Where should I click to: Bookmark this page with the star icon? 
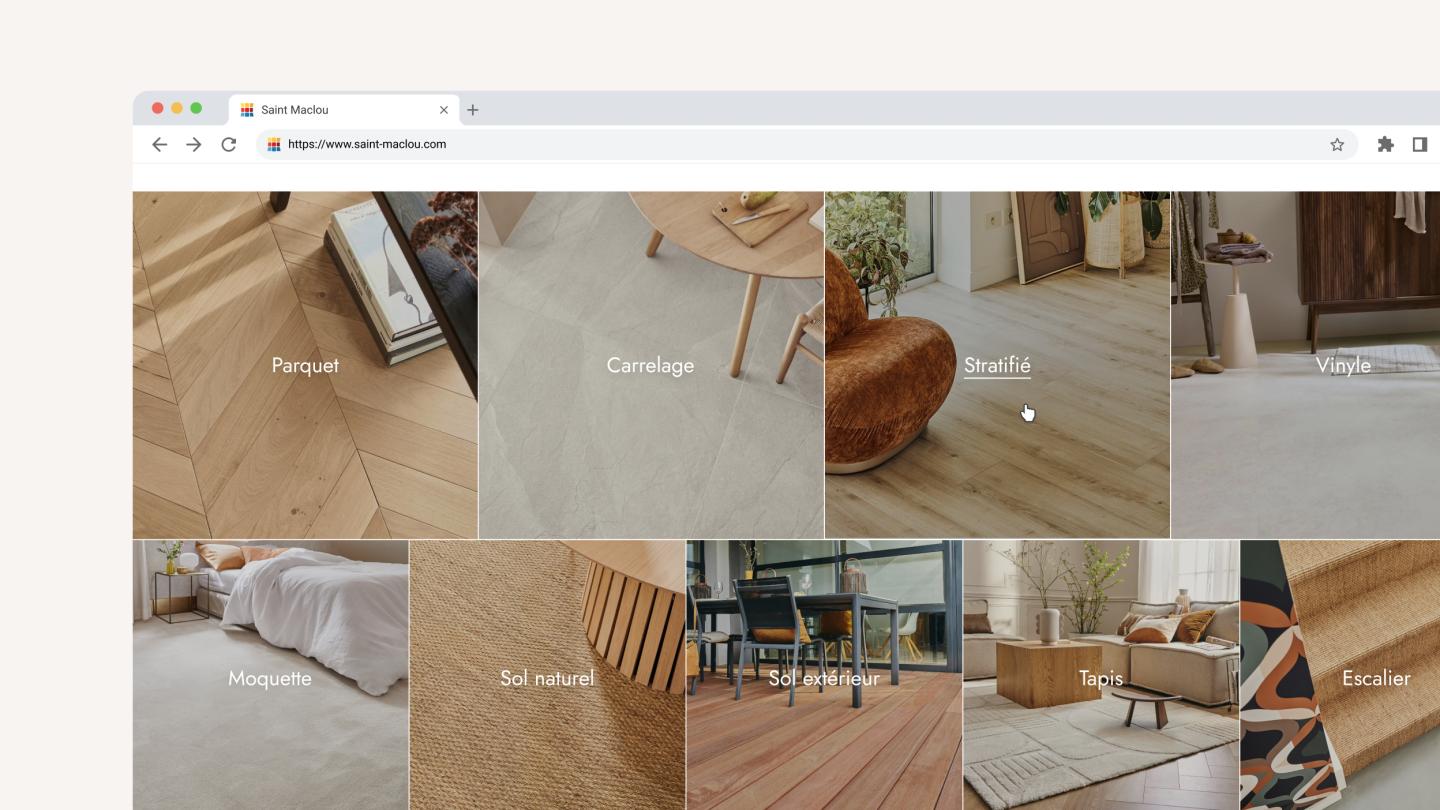(1337, 144)
